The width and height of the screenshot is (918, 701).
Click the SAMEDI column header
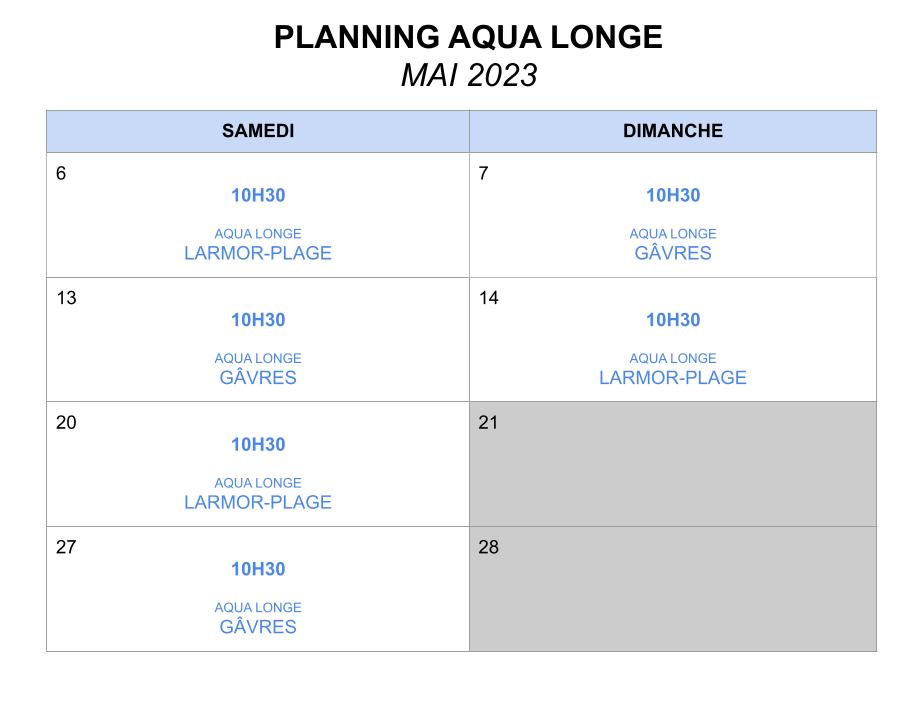pos(258,131)
